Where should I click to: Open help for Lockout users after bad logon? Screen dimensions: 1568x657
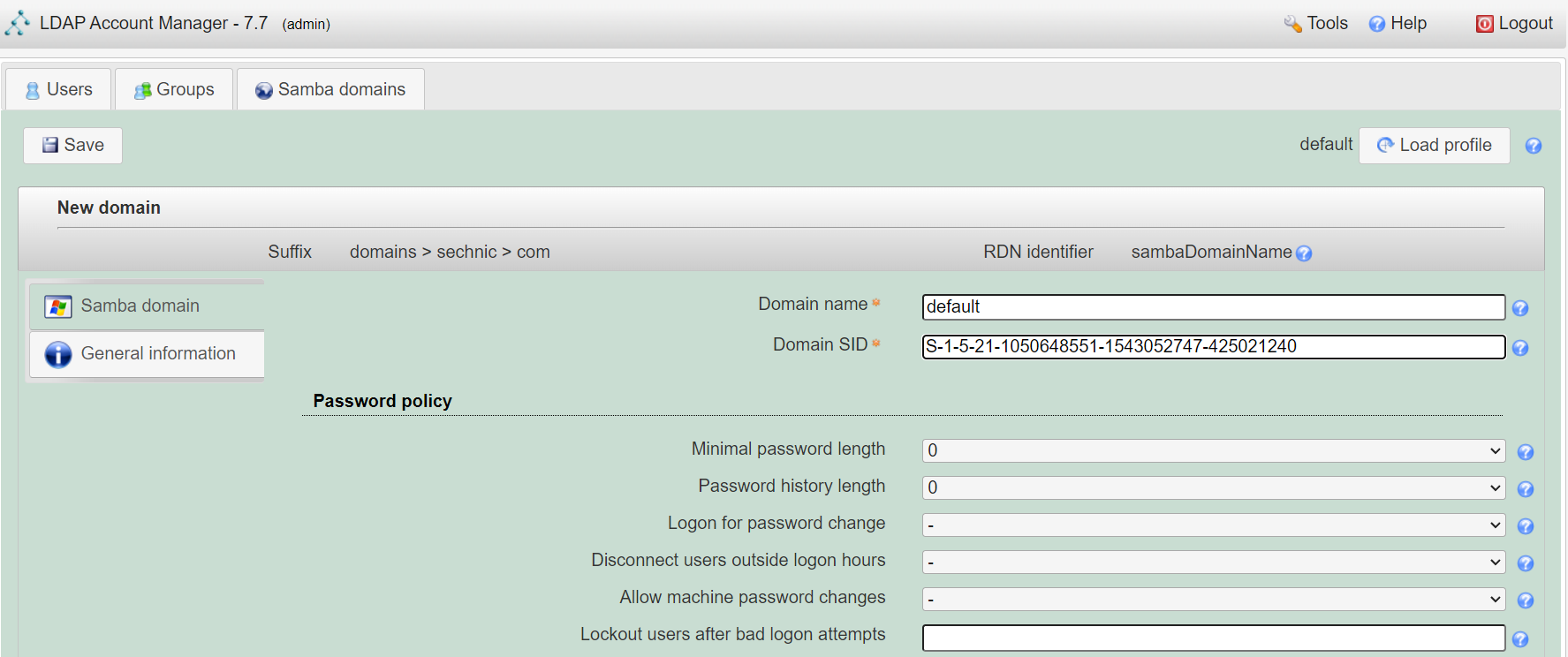tap(1520, 639)
